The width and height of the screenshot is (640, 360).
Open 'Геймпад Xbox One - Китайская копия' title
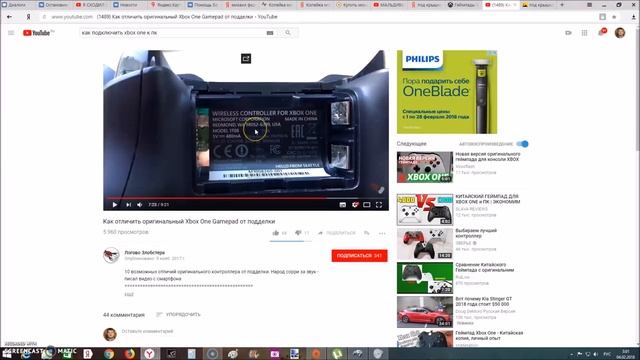[489, 336]
